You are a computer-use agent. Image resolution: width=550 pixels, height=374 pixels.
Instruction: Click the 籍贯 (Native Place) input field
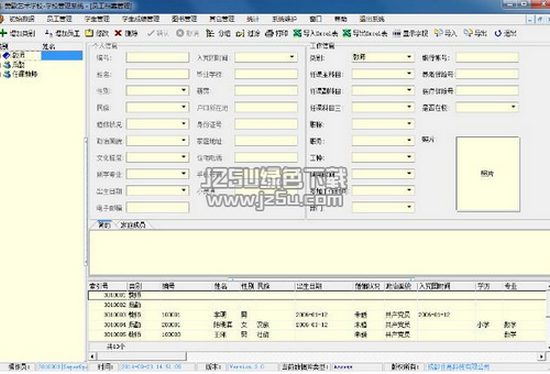click(x=266, y=91)
